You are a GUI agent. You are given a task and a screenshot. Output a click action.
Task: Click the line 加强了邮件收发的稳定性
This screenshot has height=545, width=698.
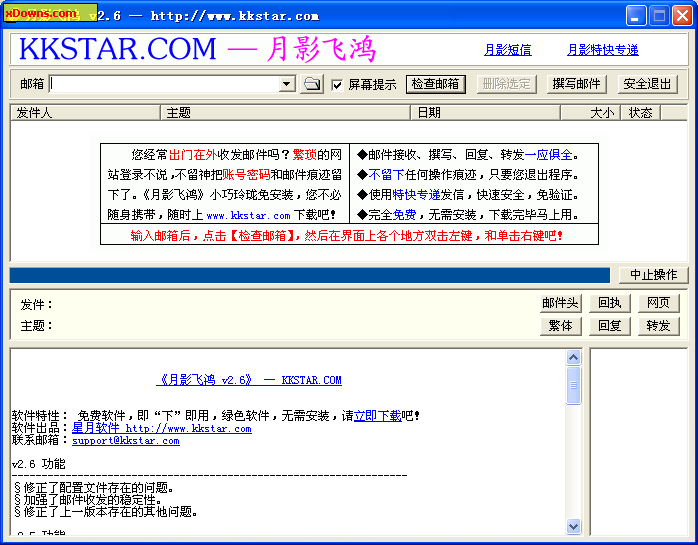pyautogui.click(x=88, y=500)
